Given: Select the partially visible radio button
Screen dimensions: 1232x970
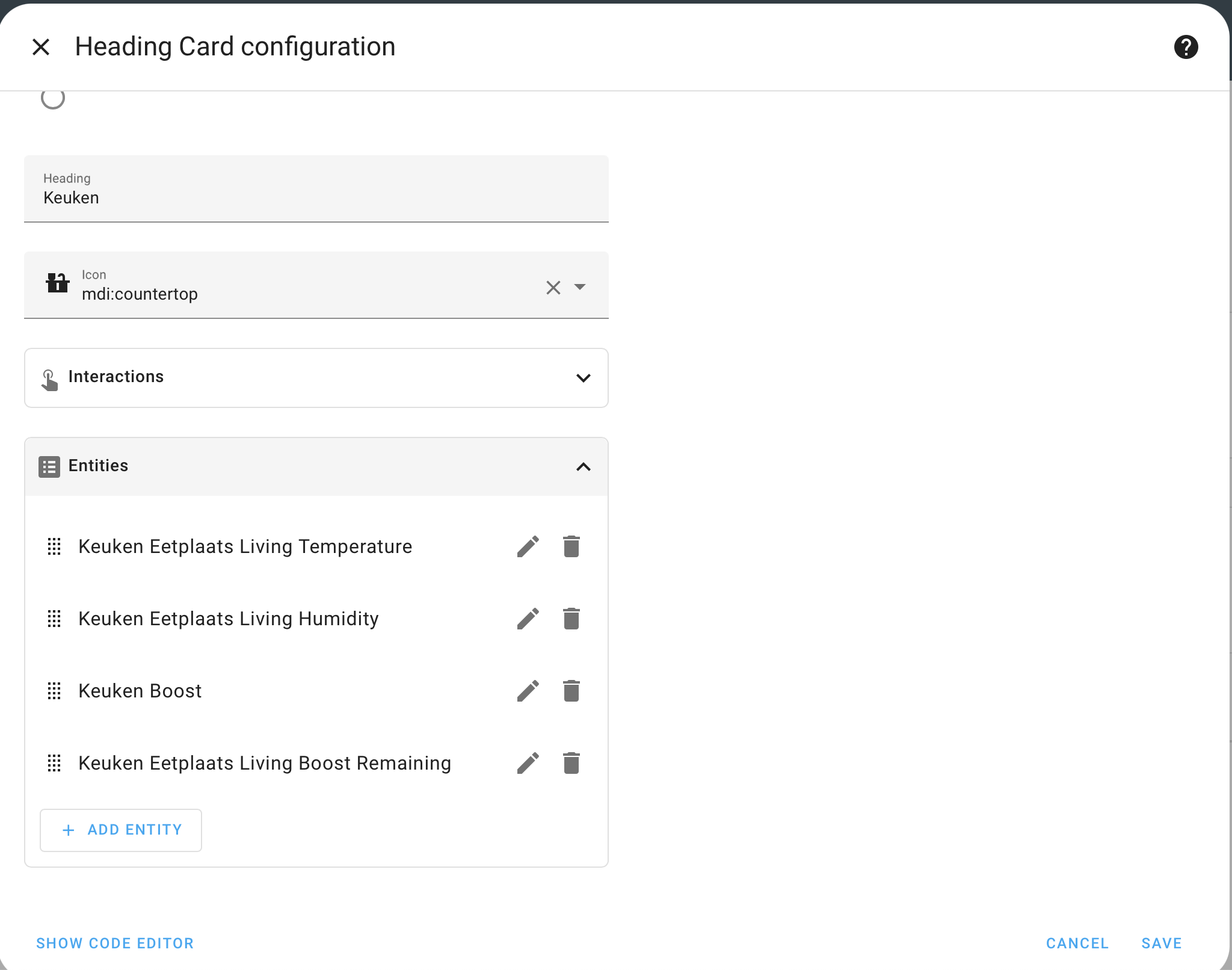Looking at the screenshot, I should tap(53, 99).
